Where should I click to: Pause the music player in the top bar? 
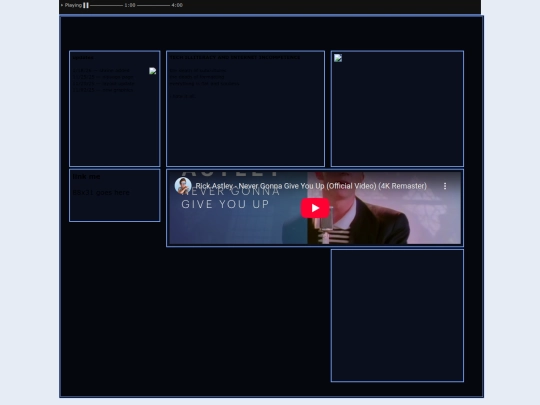coord(86,5)
